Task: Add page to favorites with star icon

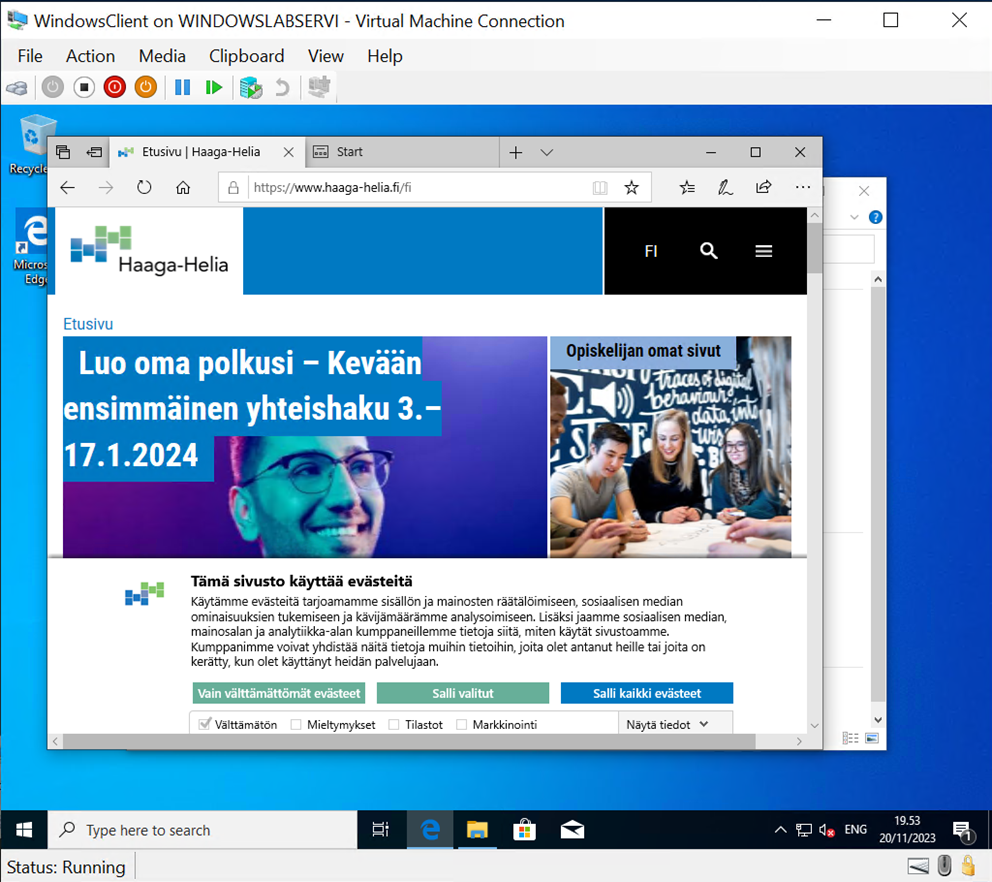Action: (x=631, y=187)
